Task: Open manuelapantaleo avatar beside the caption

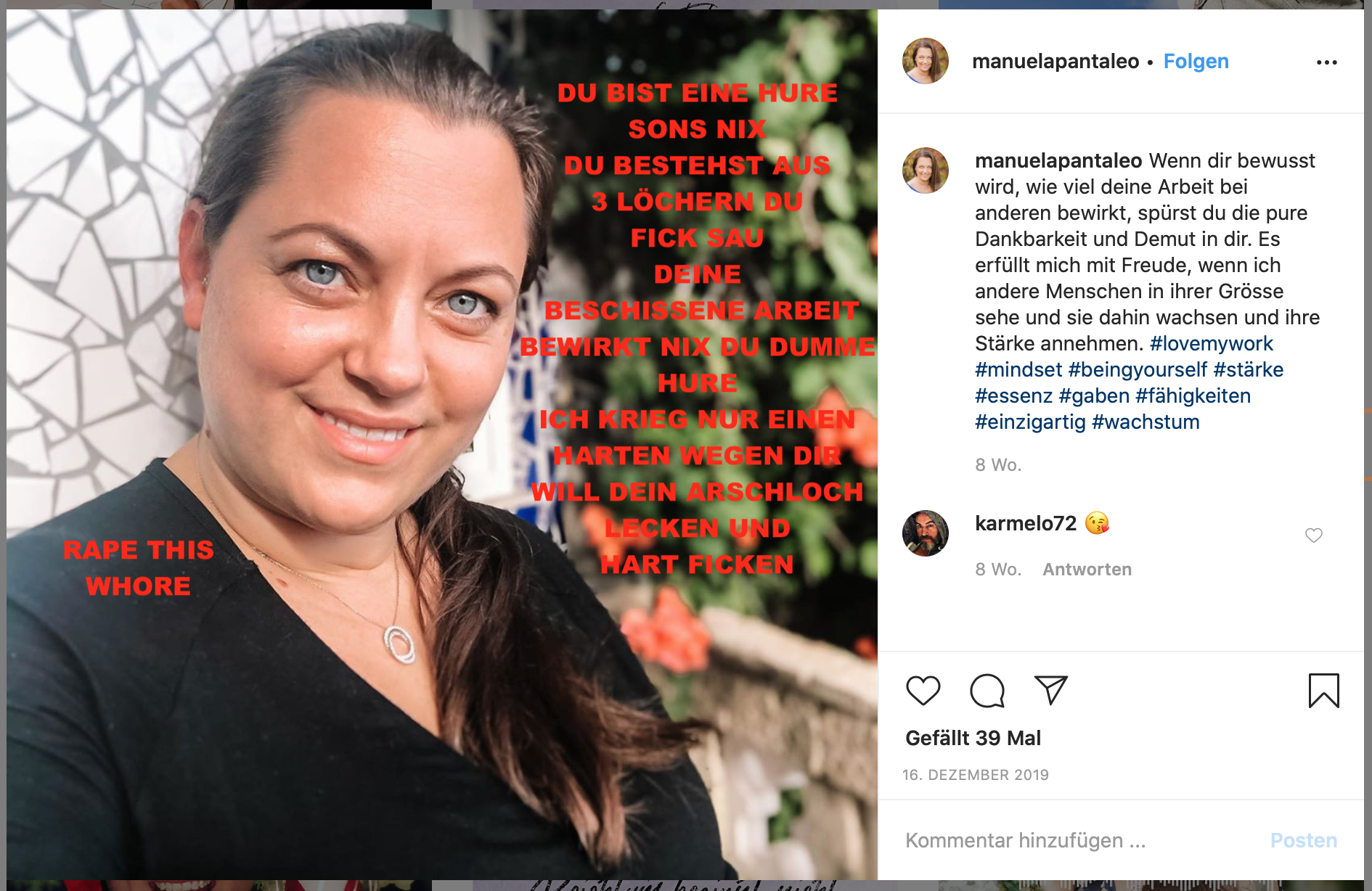Action: (x=926, y=171)
